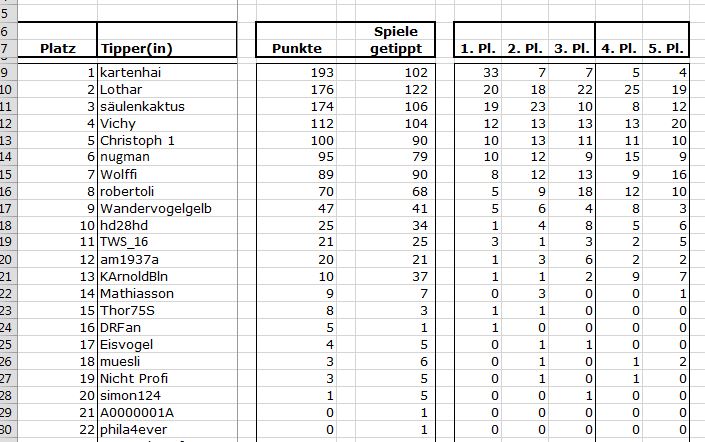Viewport: 705px width, 442px height.
Task: Click the "Punkte" header cell
Action: pyautogui.click(x=296, y=48)
